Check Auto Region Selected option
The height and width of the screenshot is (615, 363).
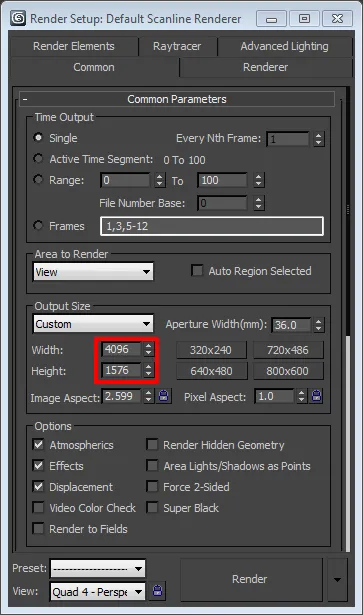[x=197, y=271]
